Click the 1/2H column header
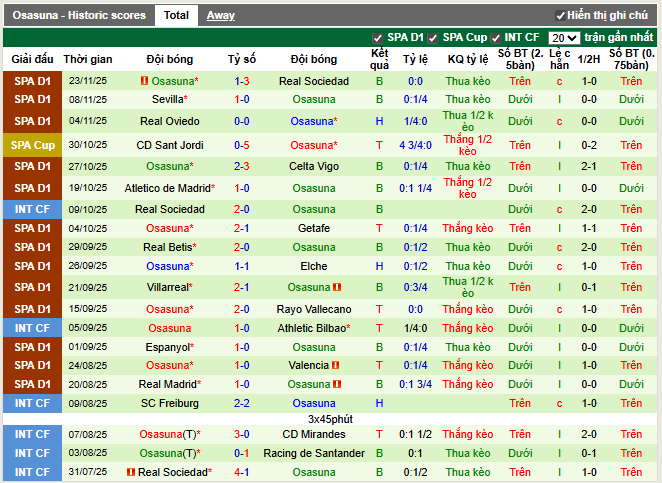Screen dimensions: 662x483 [589, 59]
